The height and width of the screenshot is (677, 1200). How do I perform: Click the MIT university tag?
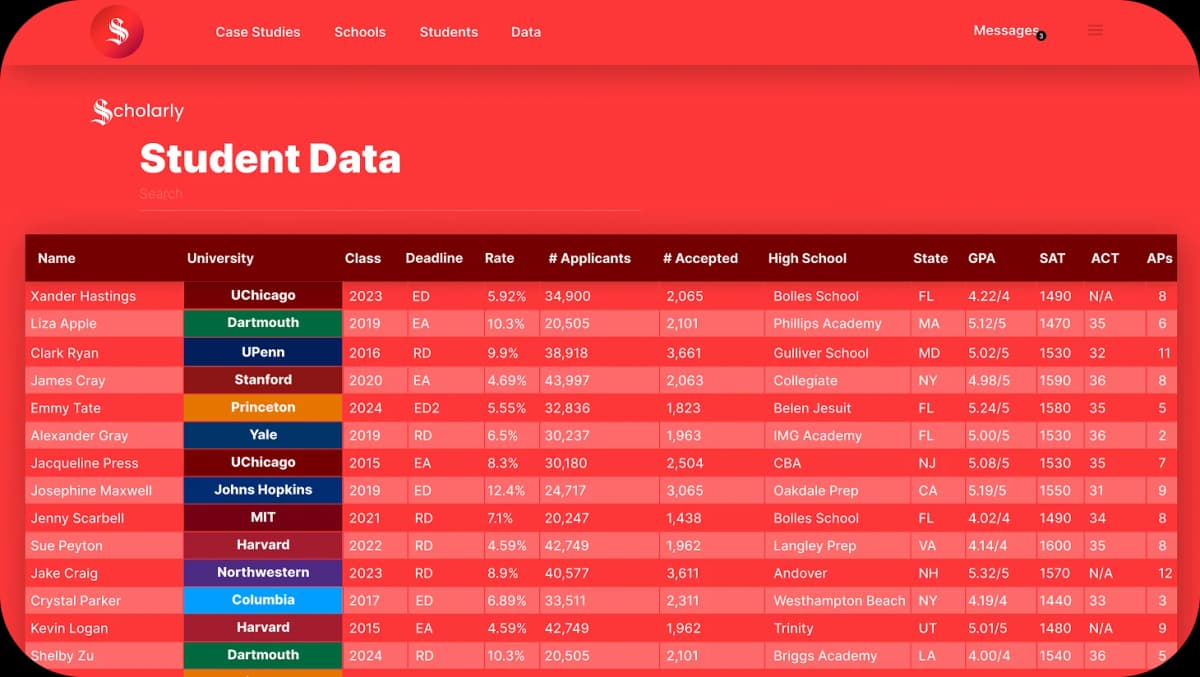pyautogui.click(x=263, y=517)
